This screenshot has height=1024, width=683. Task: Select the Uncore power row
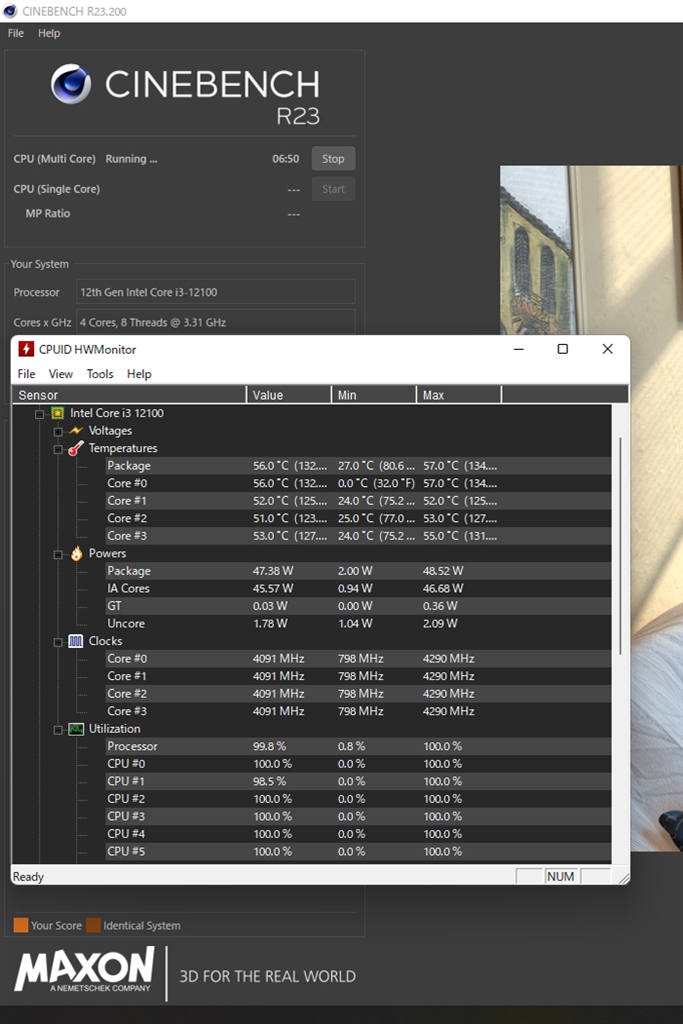[358, 624]
